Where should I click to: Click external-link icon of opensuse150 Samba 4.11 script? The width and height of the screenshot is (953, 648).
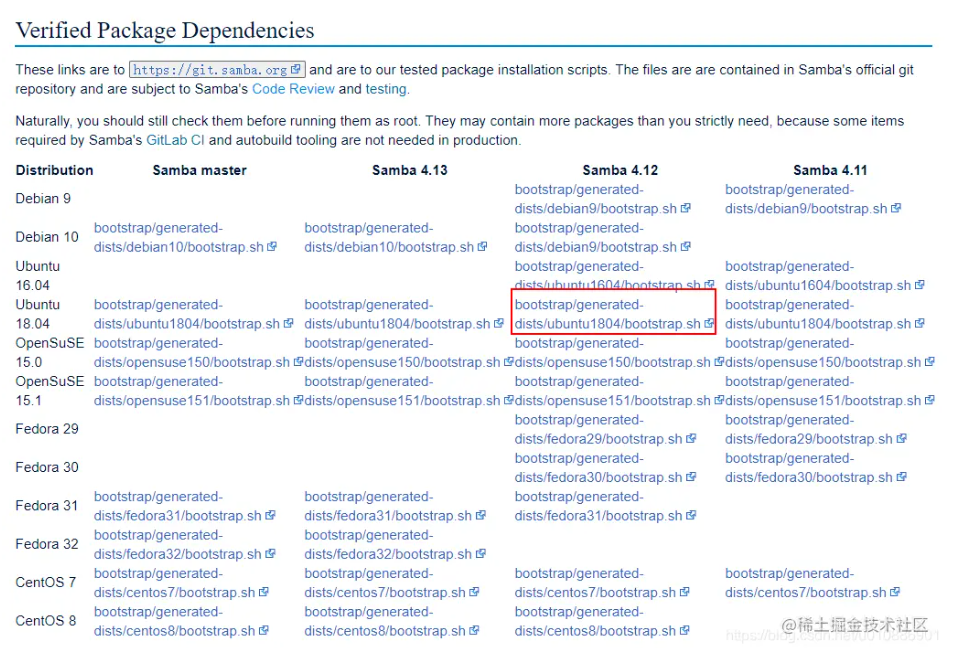929,361
